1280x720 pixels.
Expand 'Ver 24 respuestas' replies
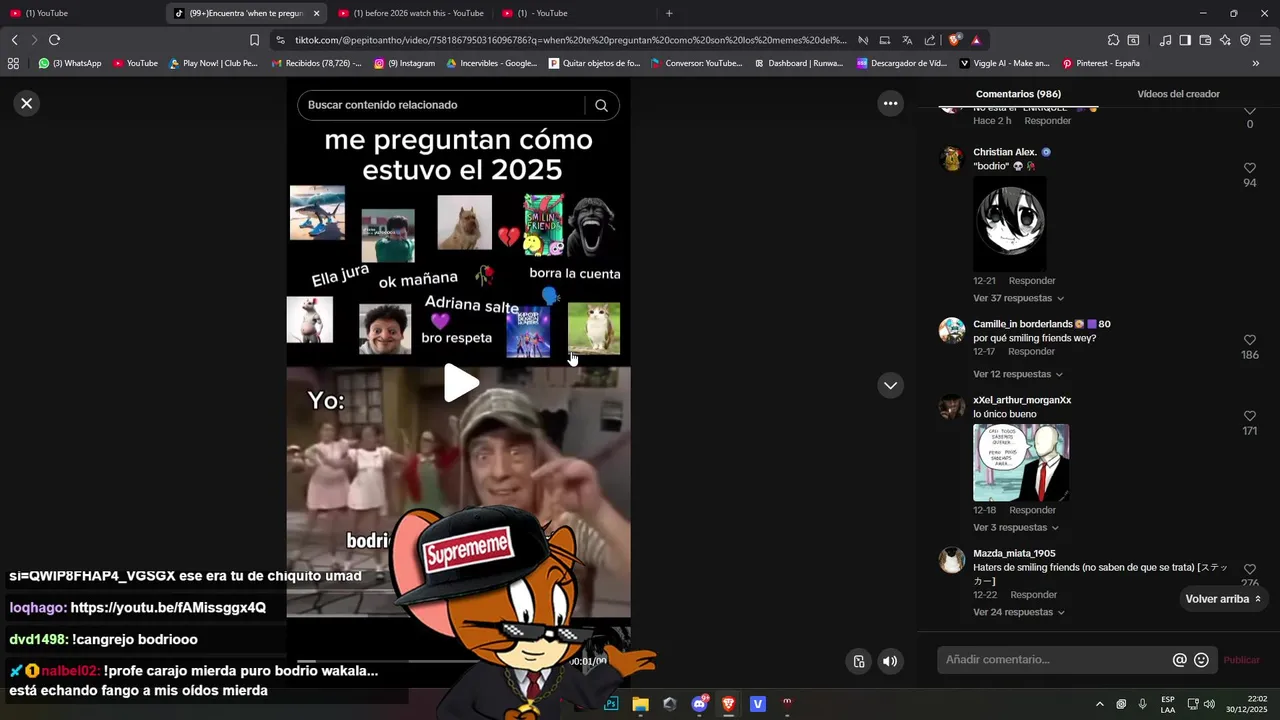(x=1018, y=612)
